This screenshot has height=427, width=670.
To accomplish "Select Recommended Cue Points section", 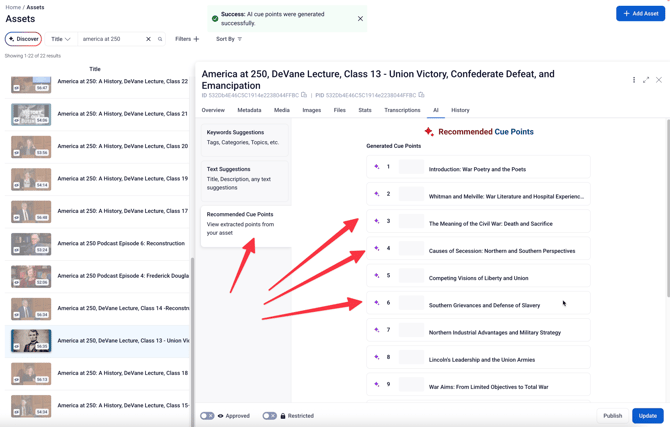I will tap(246, 226).
